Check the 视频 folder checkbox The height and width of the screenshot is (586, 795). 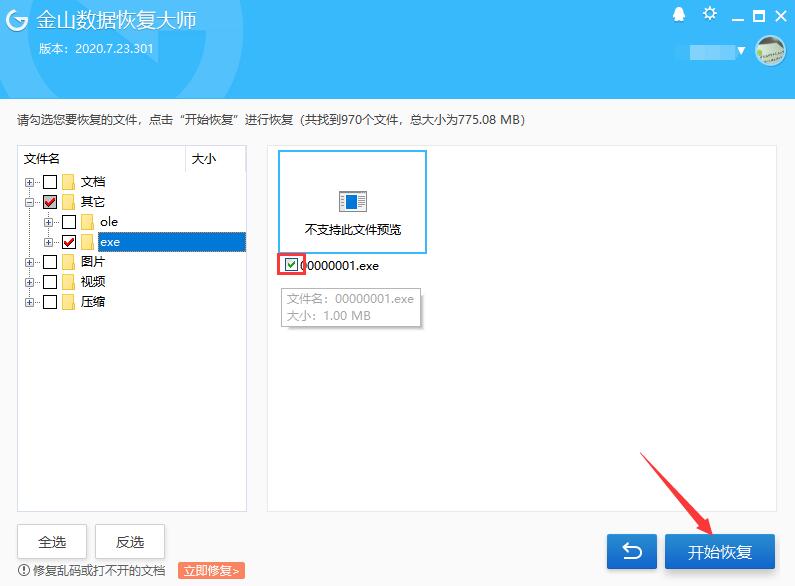(50, 282)
